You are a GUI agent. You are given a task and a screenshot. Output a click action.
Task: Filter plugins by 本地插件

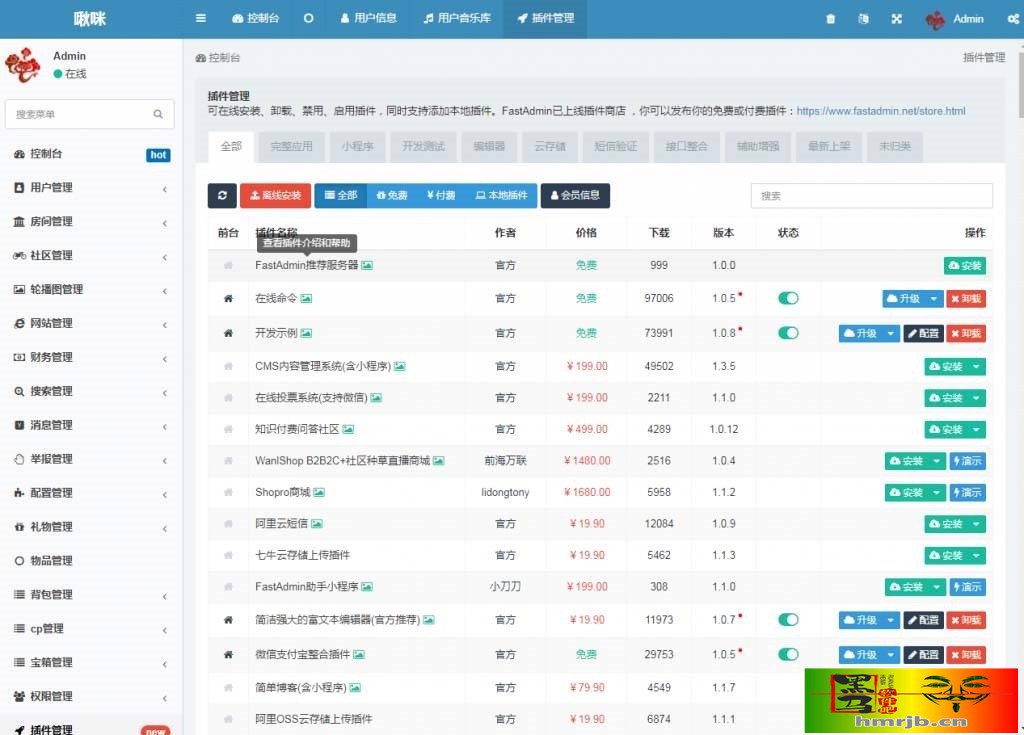(x=501, y=195)
